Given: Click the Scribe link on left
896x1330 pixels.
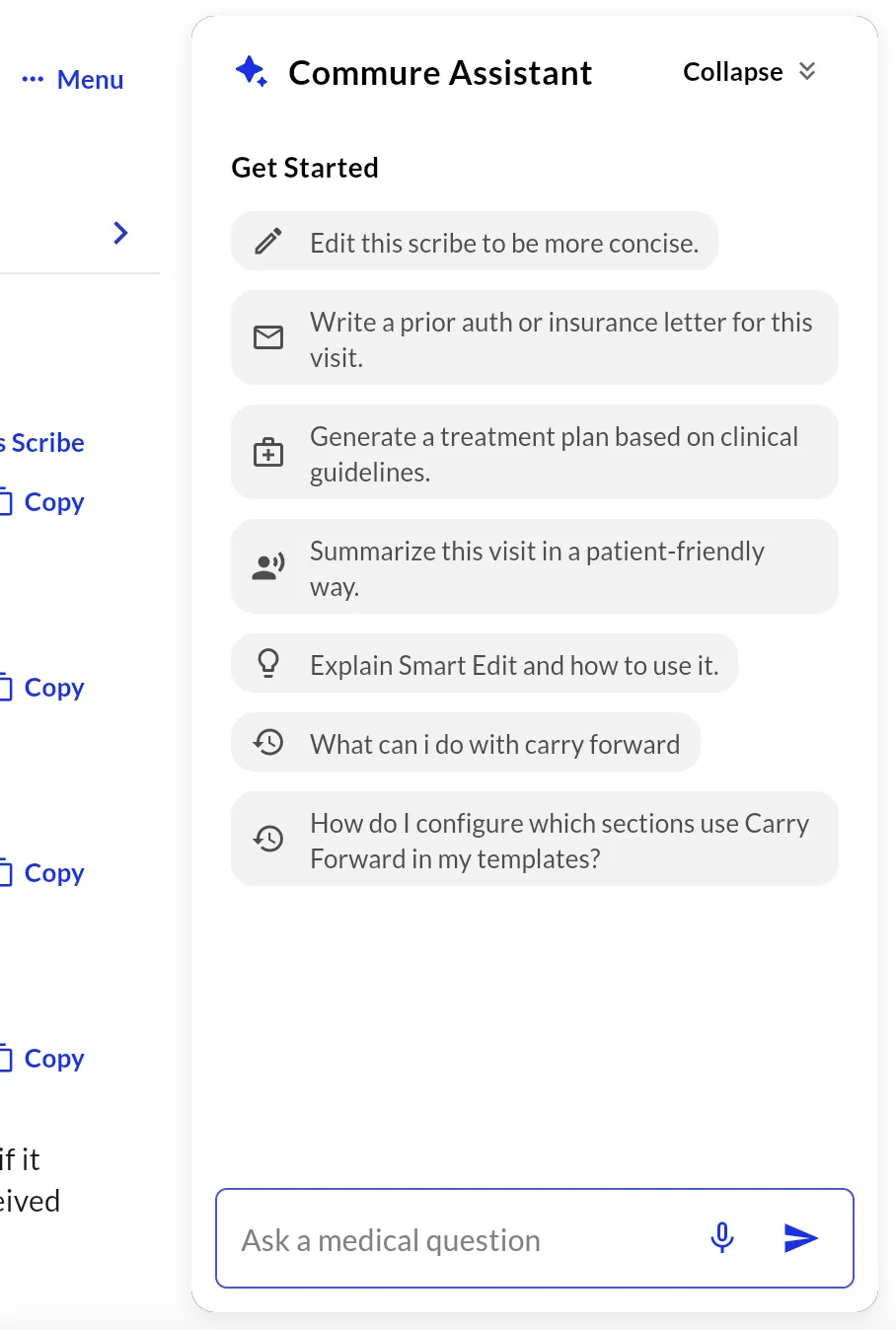Looking at the screenshot, I should 45,443.
